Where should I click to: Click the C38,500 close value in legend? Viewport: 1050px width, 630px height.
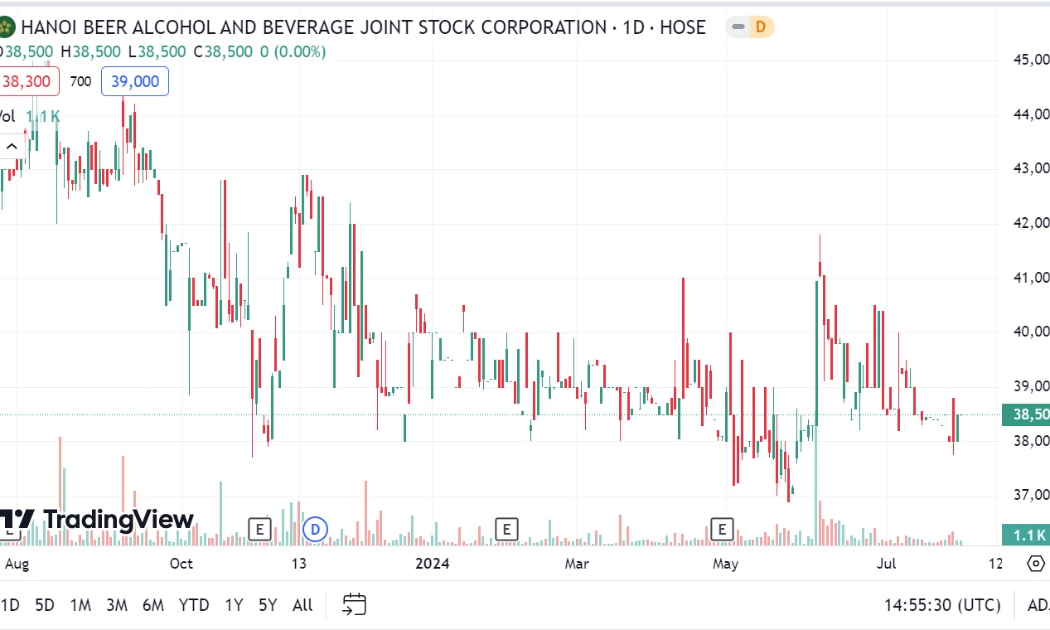coord(223,52)
